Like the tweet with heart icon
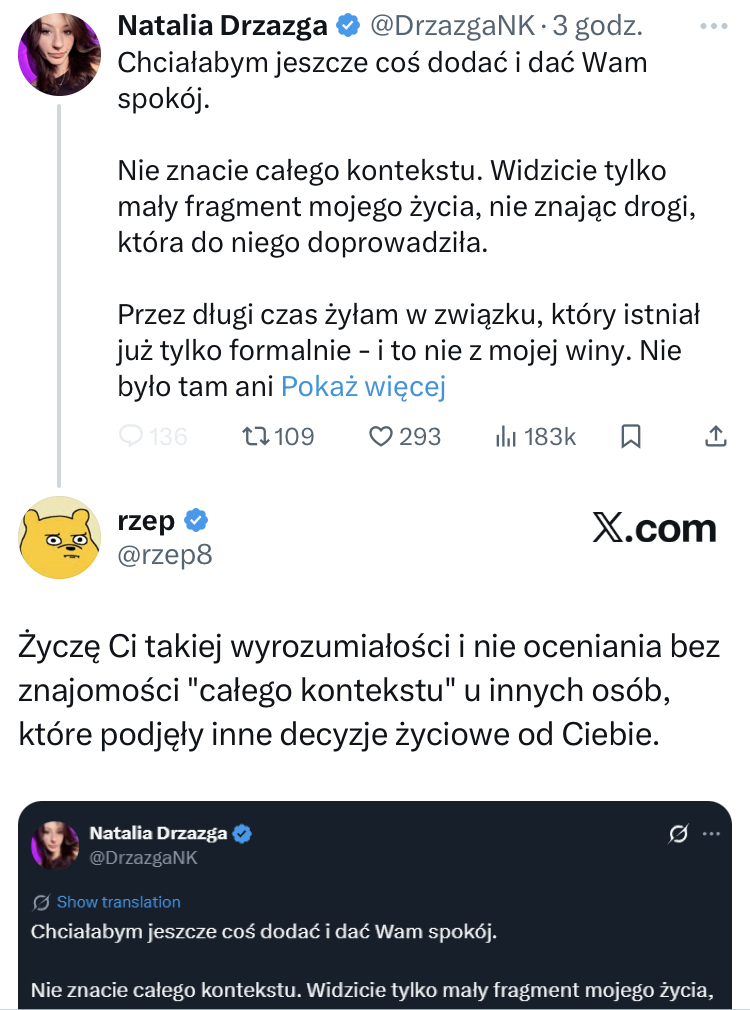This screenshot has height=1010, width=750. 380,436
